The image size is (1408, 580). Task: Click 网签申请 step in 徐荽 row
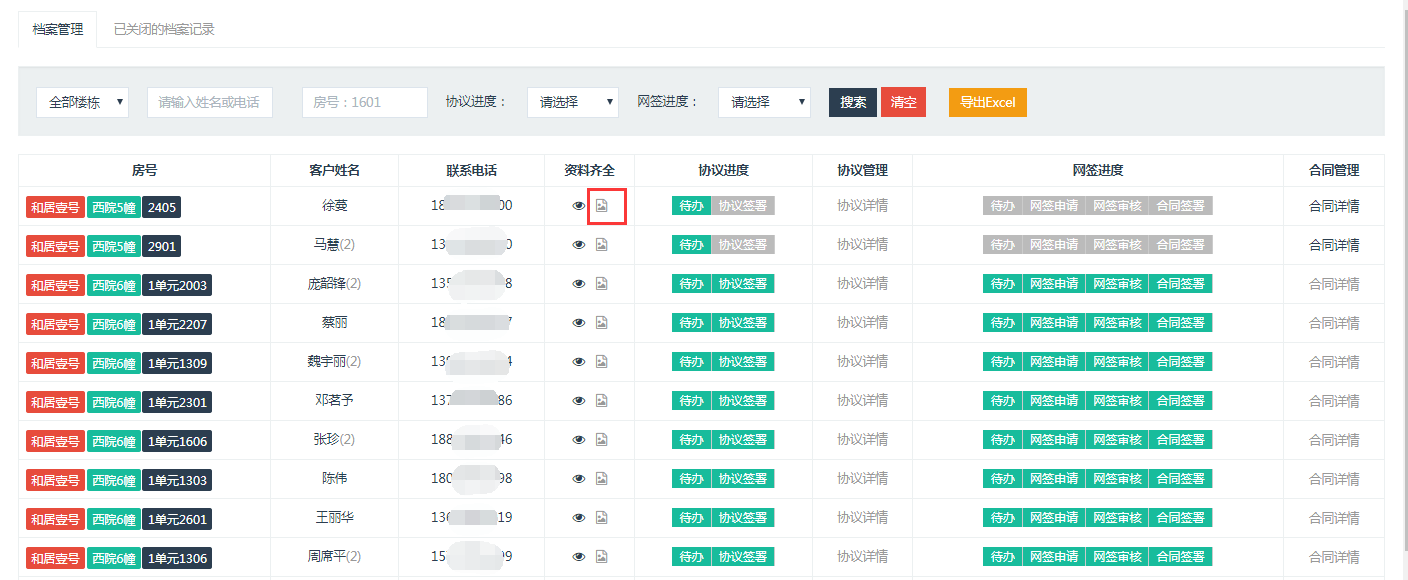[1054, 206]
